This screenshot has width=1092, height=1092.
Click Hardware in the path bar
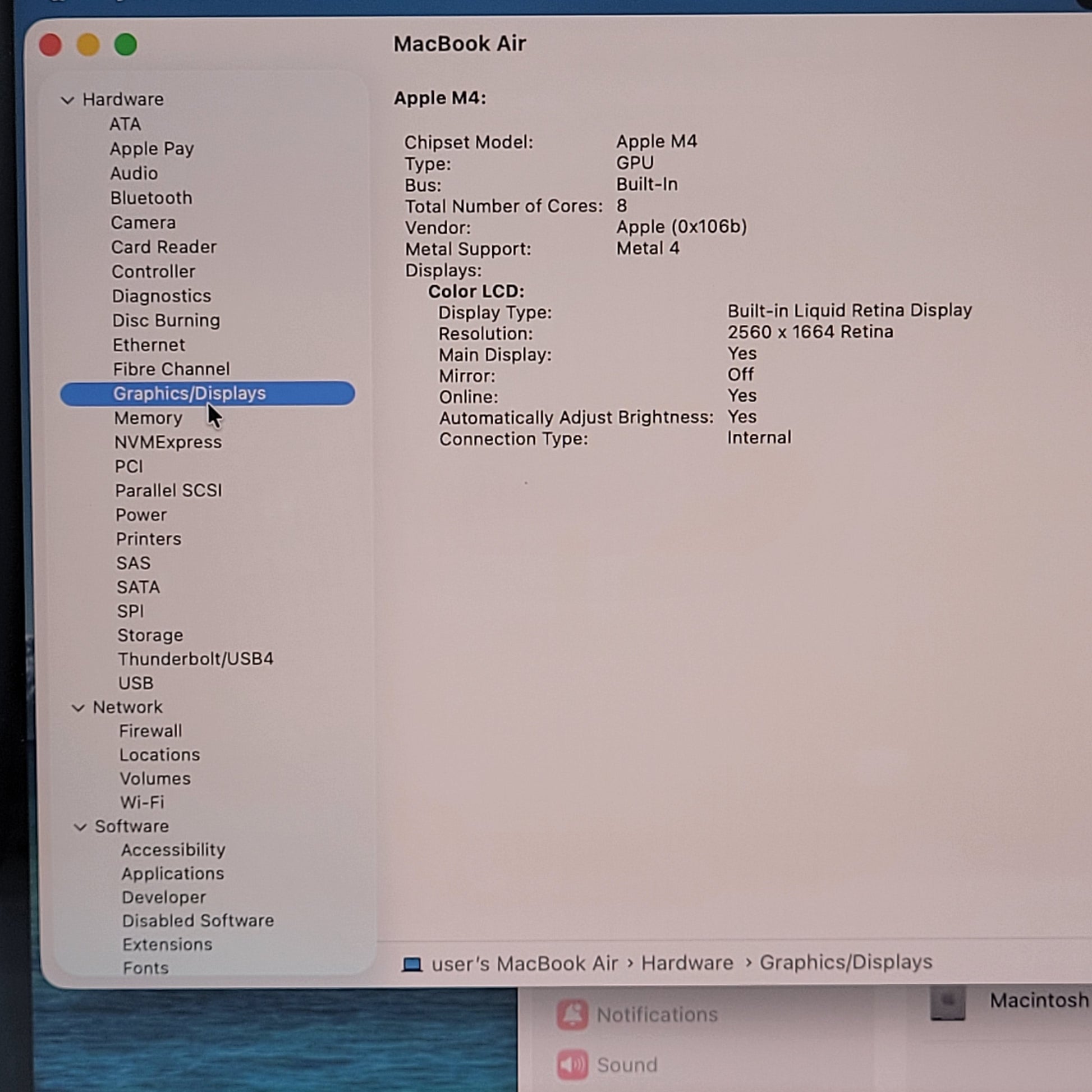[x=687, y=963]
